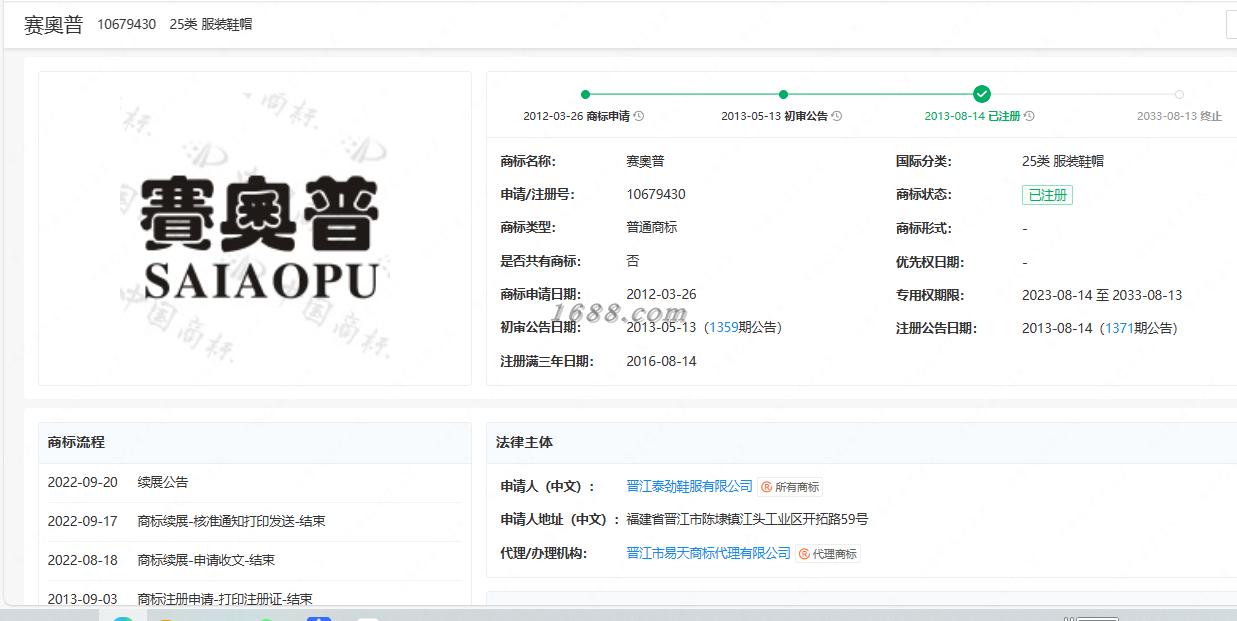Open the 1371 announcement issue link
Image resolution: width=1237 pixels, height=621 pixels.
(1119, 328)
